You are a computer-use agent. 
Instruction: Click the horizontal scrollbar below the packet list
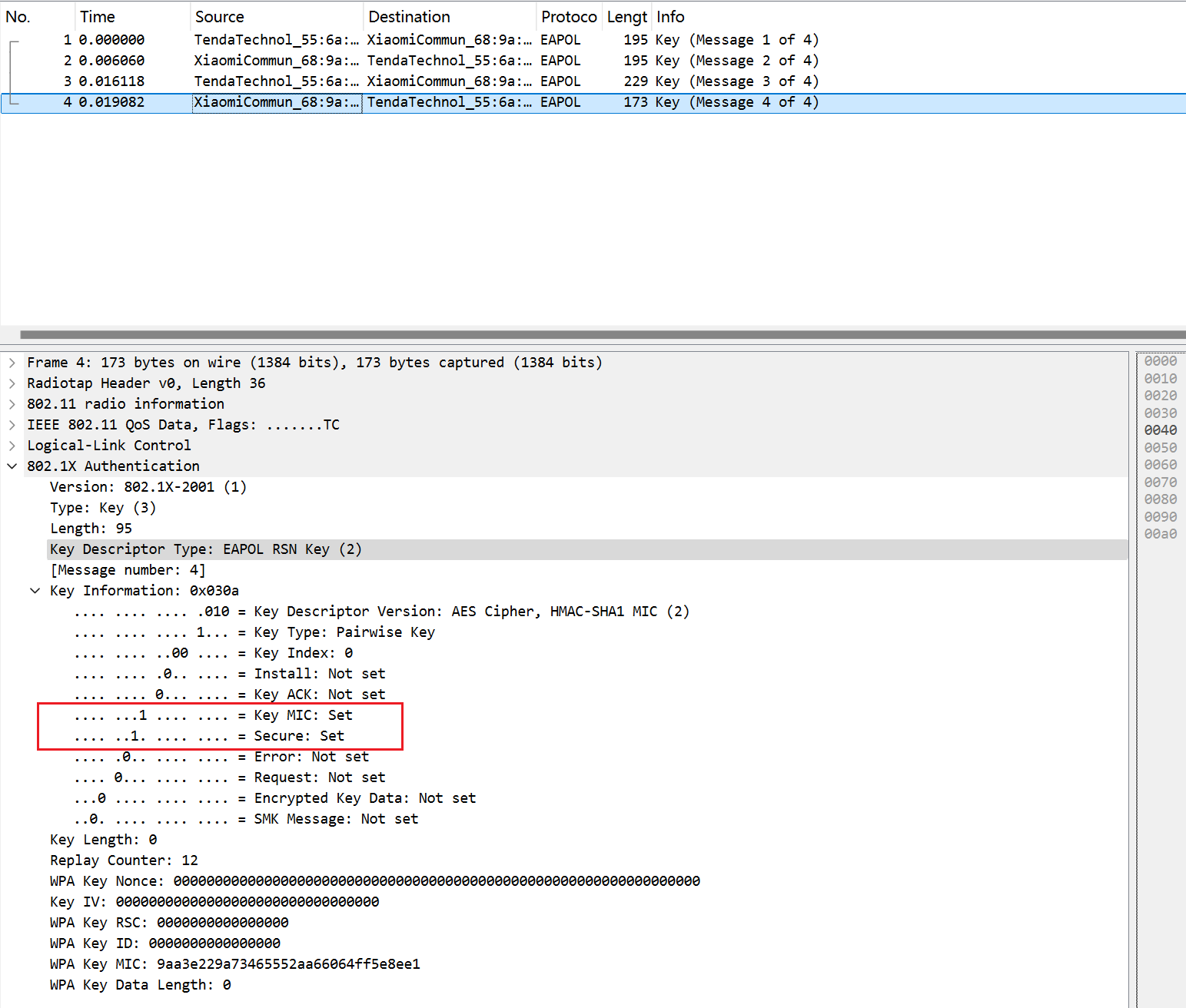(x=603, y=334)
